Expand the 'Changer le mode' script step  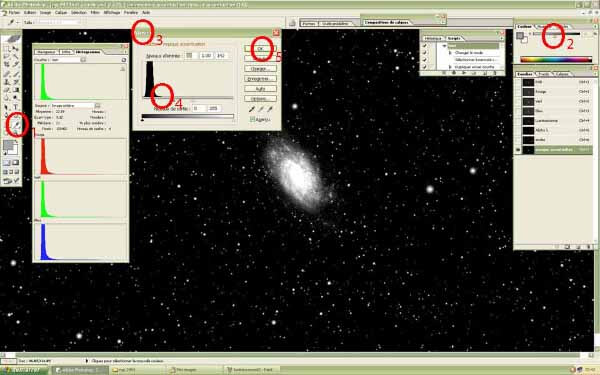450,53
